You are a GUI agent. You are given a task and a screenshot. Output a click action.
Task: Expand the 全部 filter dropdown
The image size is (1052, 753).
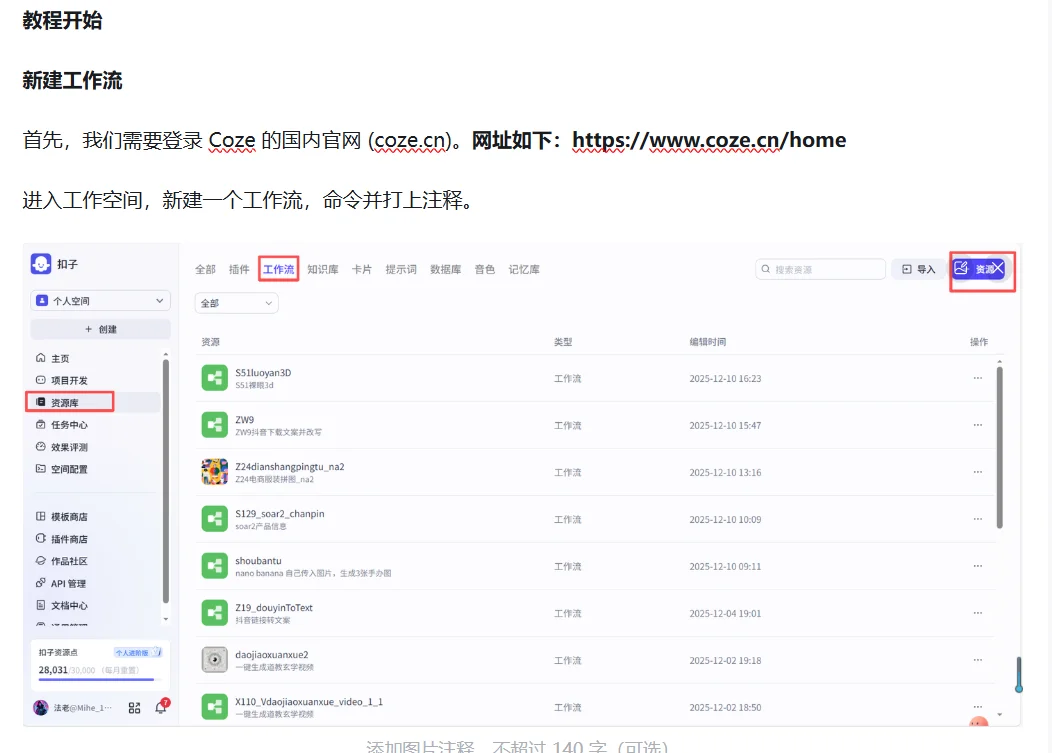click(x=237, y=303)
